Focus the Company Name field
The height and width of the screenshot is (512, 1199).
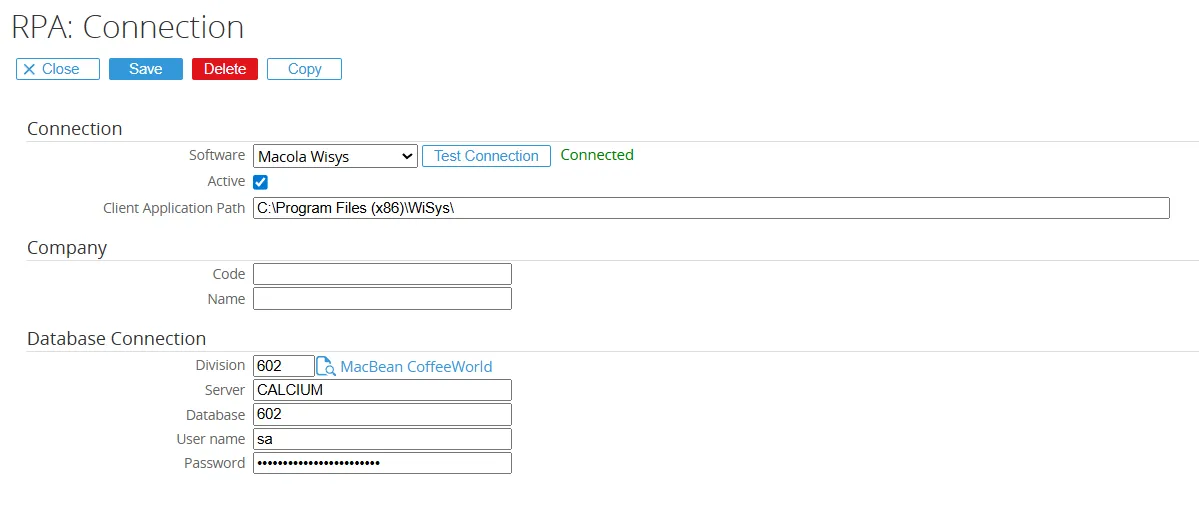click(382, 299)
